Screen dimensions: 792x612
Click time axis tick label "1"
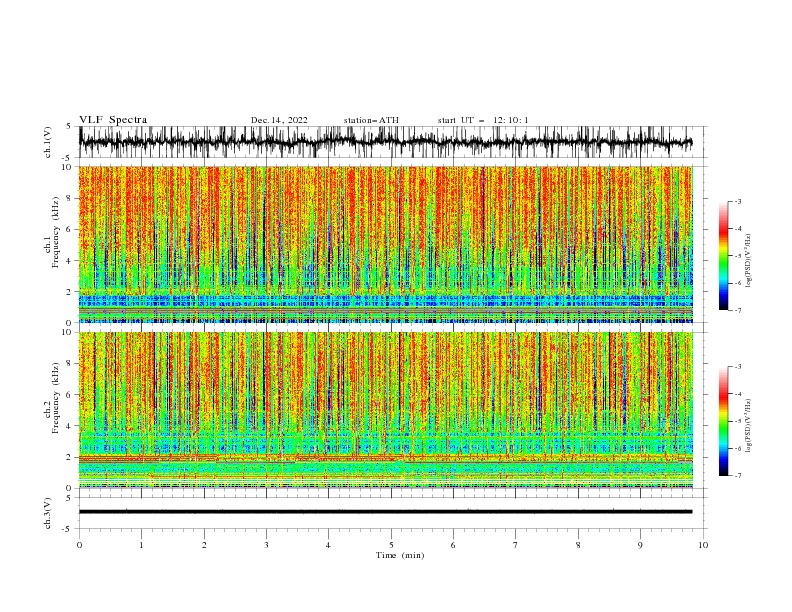[141, 545]
